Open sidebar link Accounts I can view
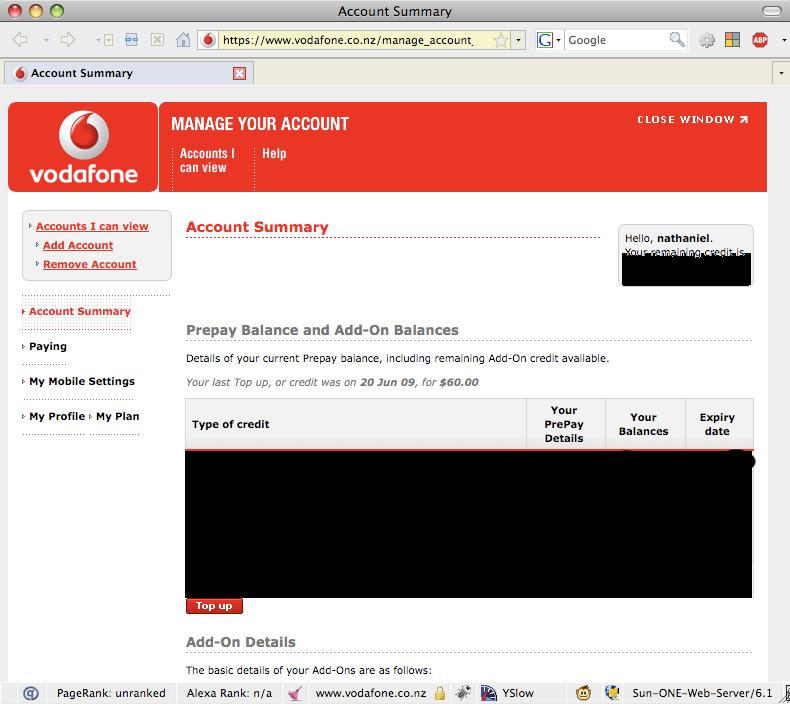This screenshot has width=790, height=704. [92, 226]
